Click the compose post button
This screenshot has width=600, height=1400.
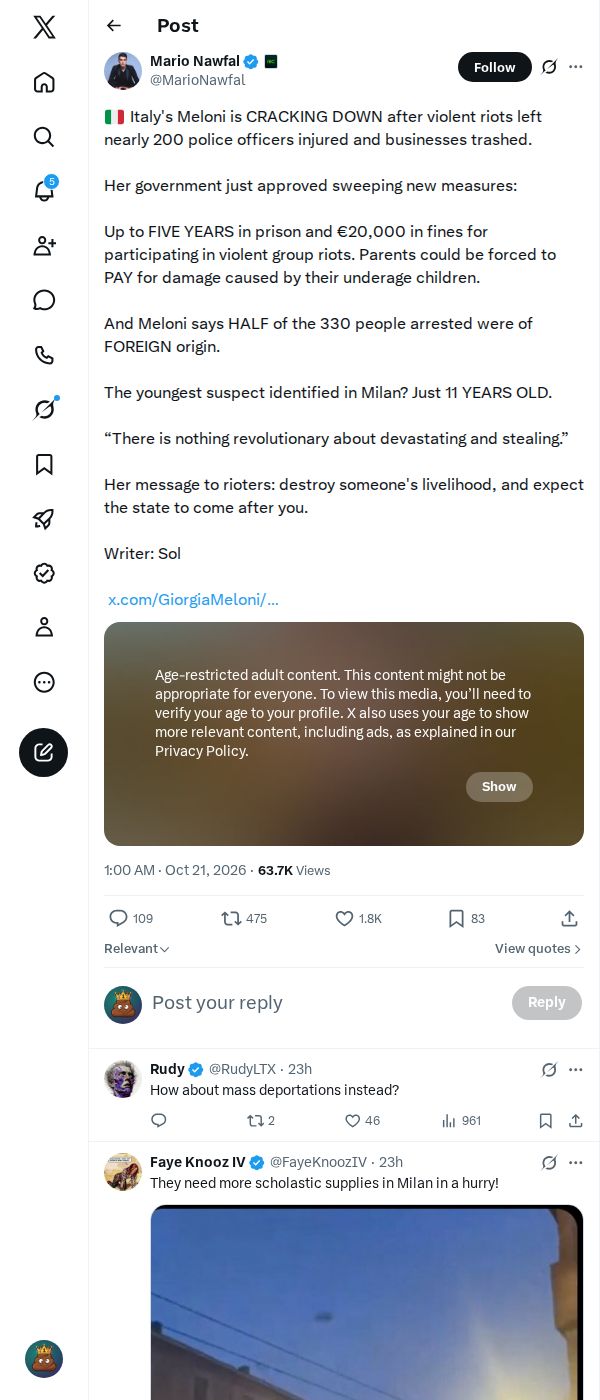click(44, 753)
